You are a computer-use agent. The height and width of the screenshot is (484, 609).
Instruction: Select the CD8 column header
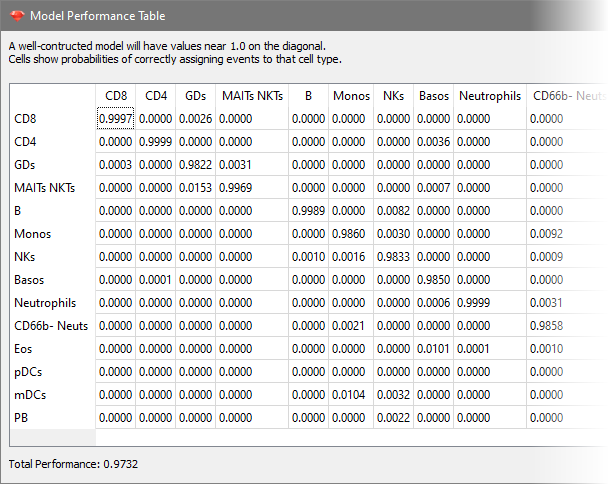[x=116, y=96]
